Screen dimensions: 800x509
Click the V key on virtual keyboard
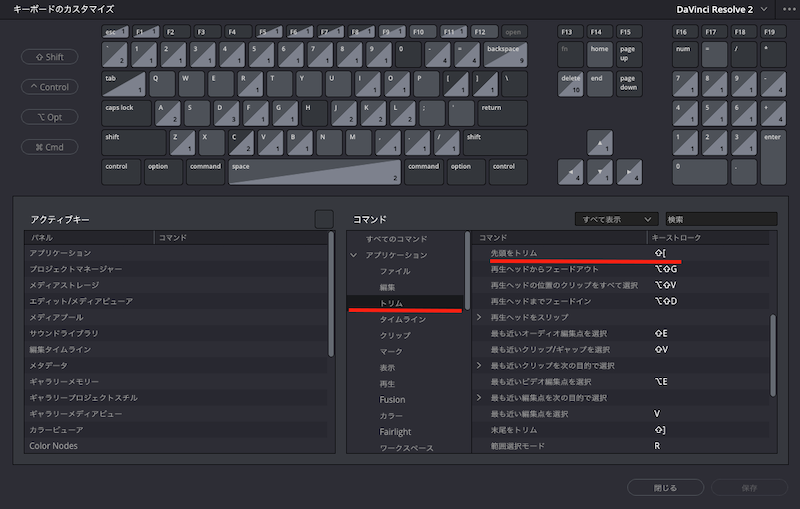pos(270,143)
